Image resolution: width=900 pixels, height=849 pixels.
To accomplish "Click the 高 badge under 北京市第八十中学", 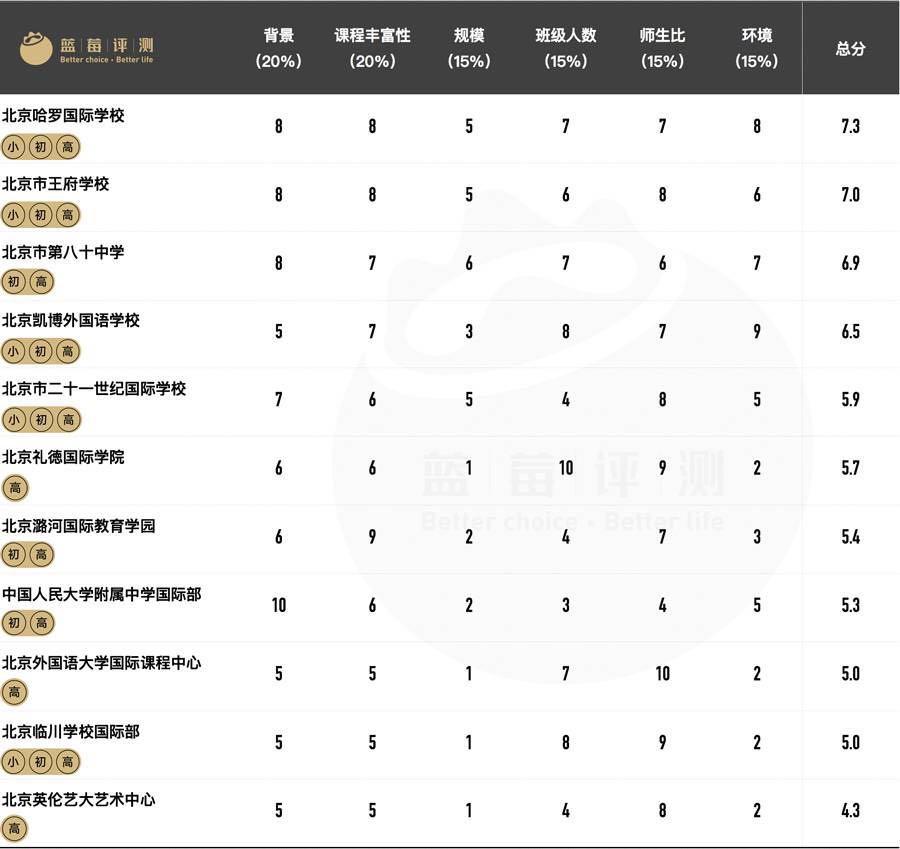I will 41,283.
